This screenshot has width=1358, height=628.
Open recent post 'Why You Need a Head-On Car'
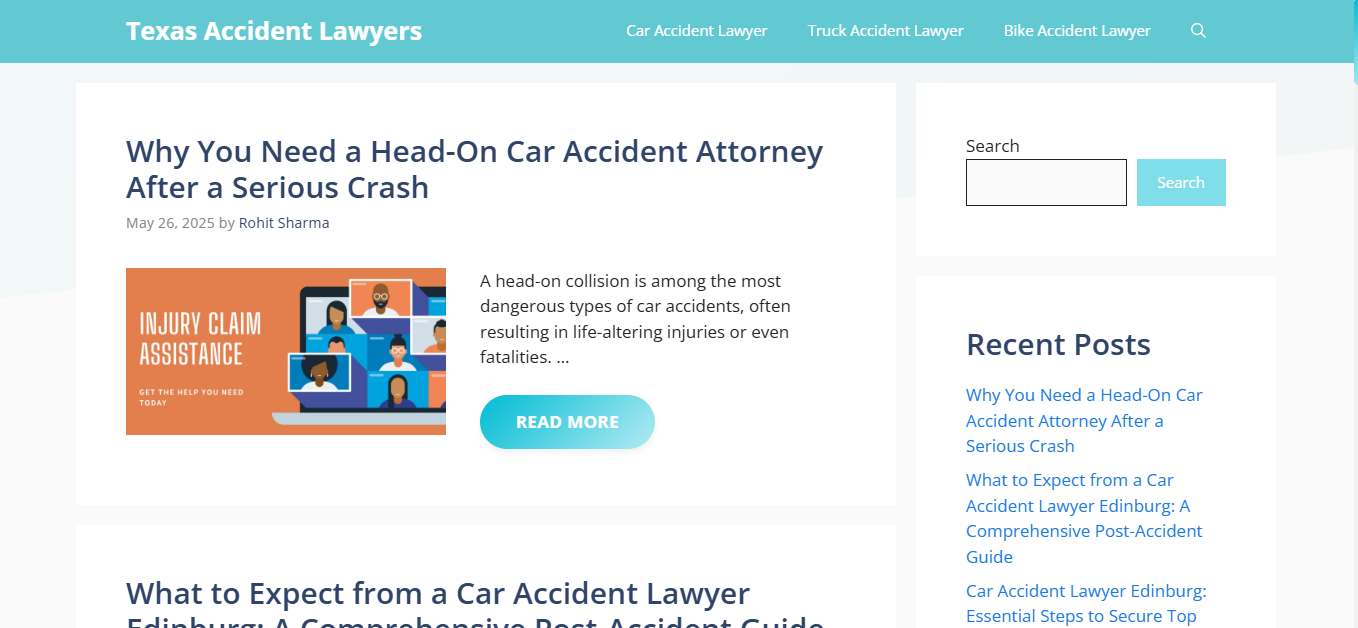point(1084,421)
